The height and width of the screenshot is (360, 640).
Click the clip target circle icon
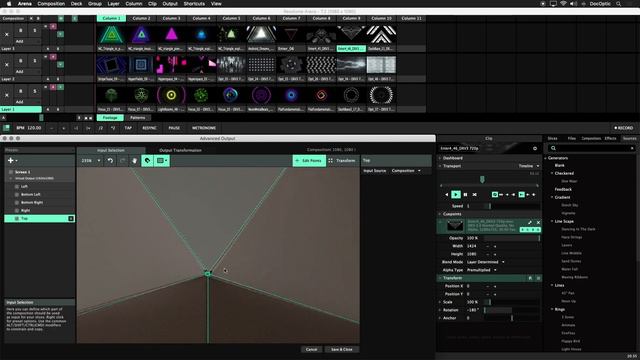pos(535,149)
